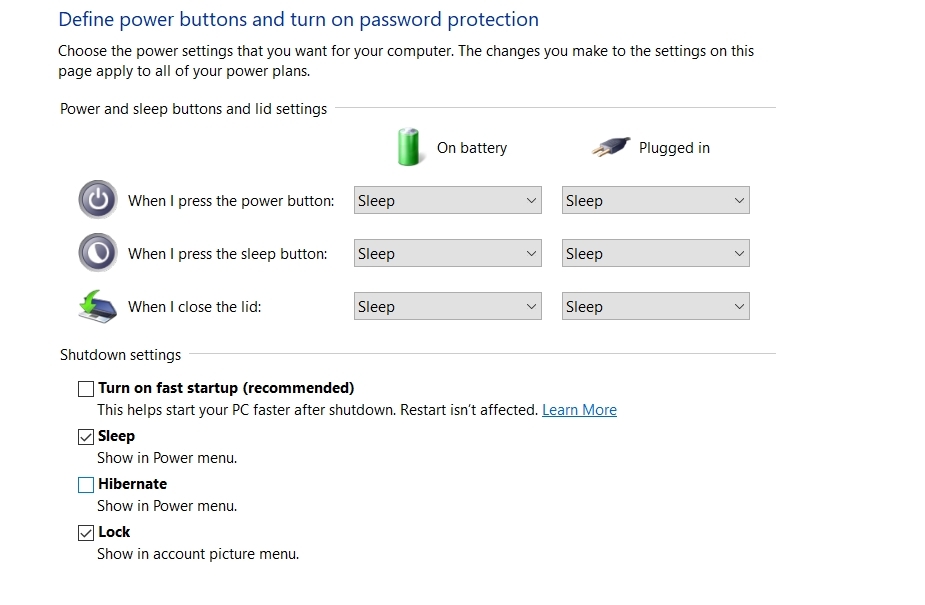Click the Hibernate label text
This screenshot has height=605, width=925.
(132, 484)
